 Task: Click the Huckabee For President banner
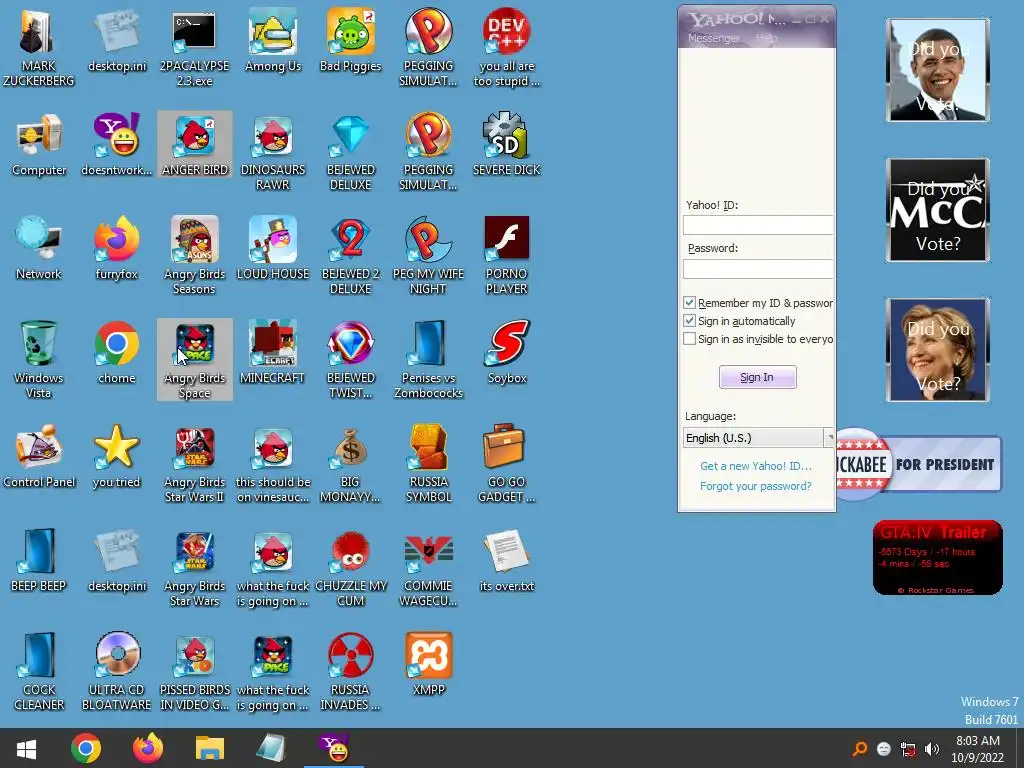pyautogui.click(x=919, y=464)
